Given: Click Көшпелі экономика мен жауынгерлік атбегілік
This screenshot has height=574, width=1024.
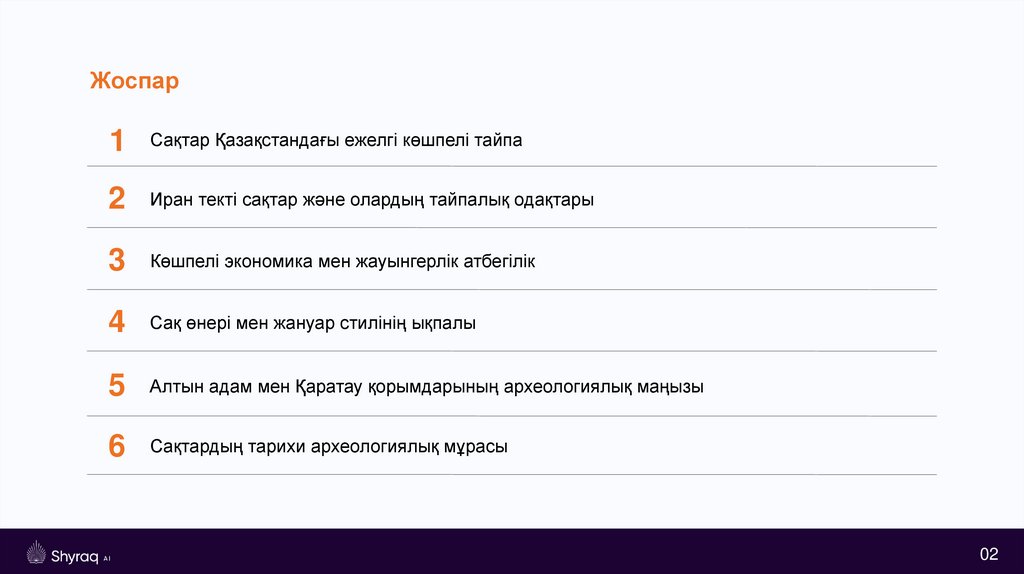Looking at the screenshot, I should point(343,261).
